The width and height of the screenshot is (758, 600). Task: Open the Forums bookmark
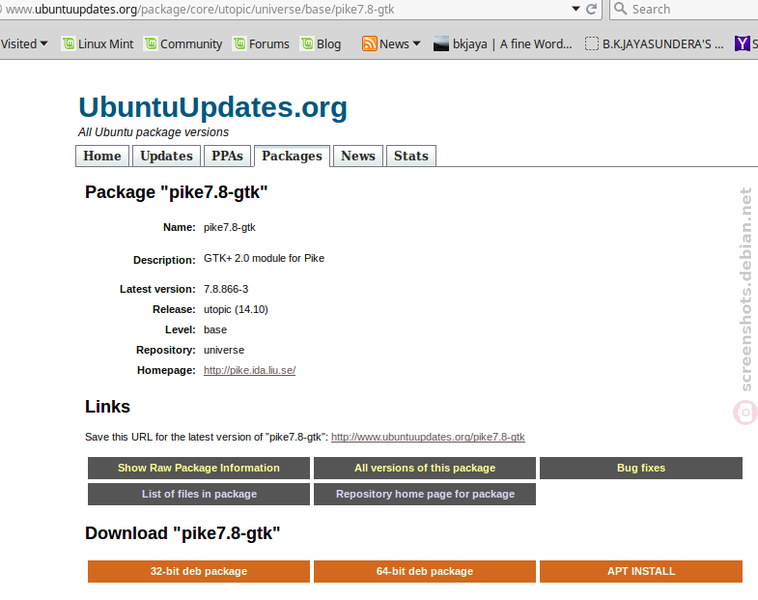(x=261, y=44)
